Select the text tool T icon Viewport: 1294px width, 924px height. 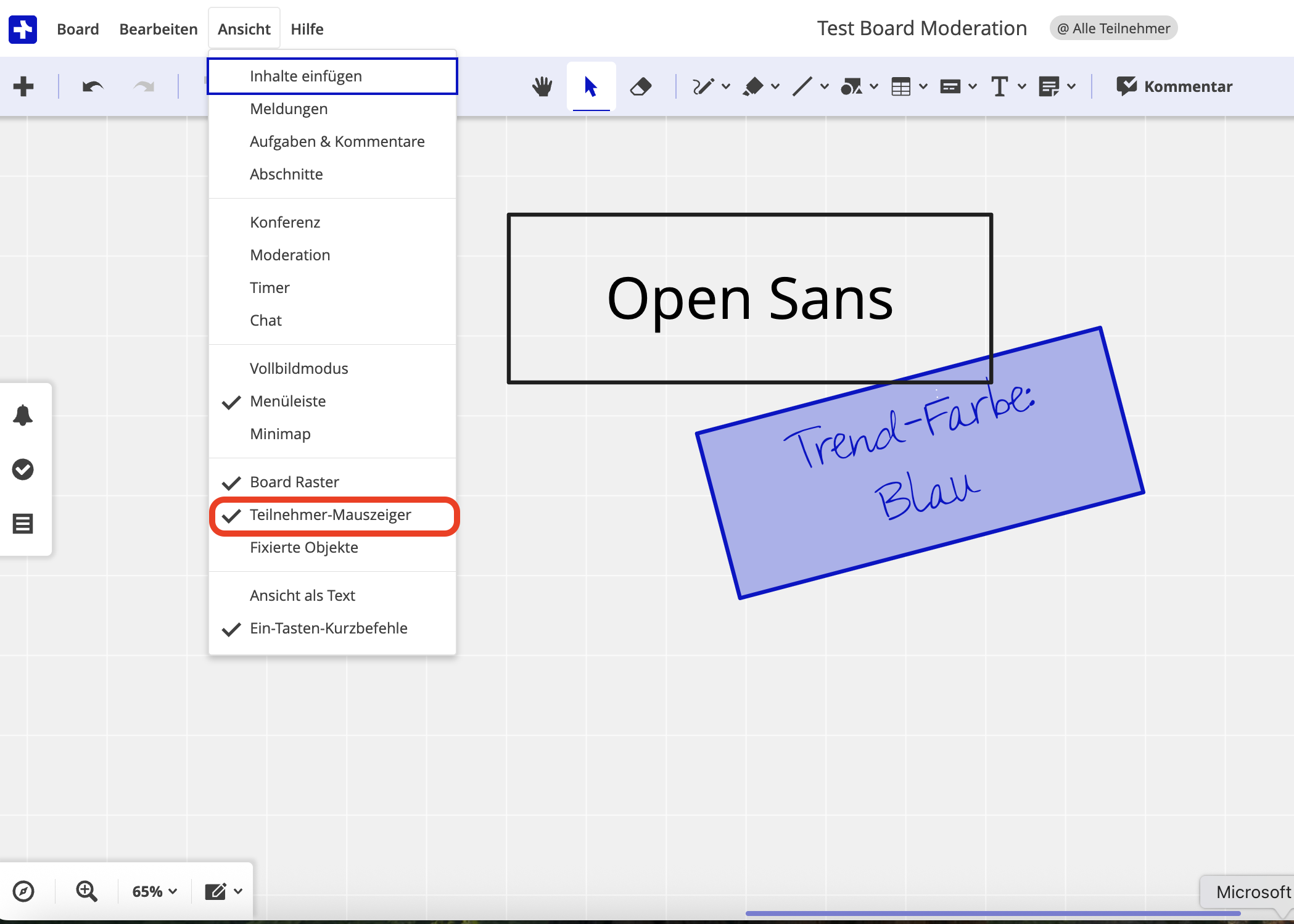tap(999, 86)
